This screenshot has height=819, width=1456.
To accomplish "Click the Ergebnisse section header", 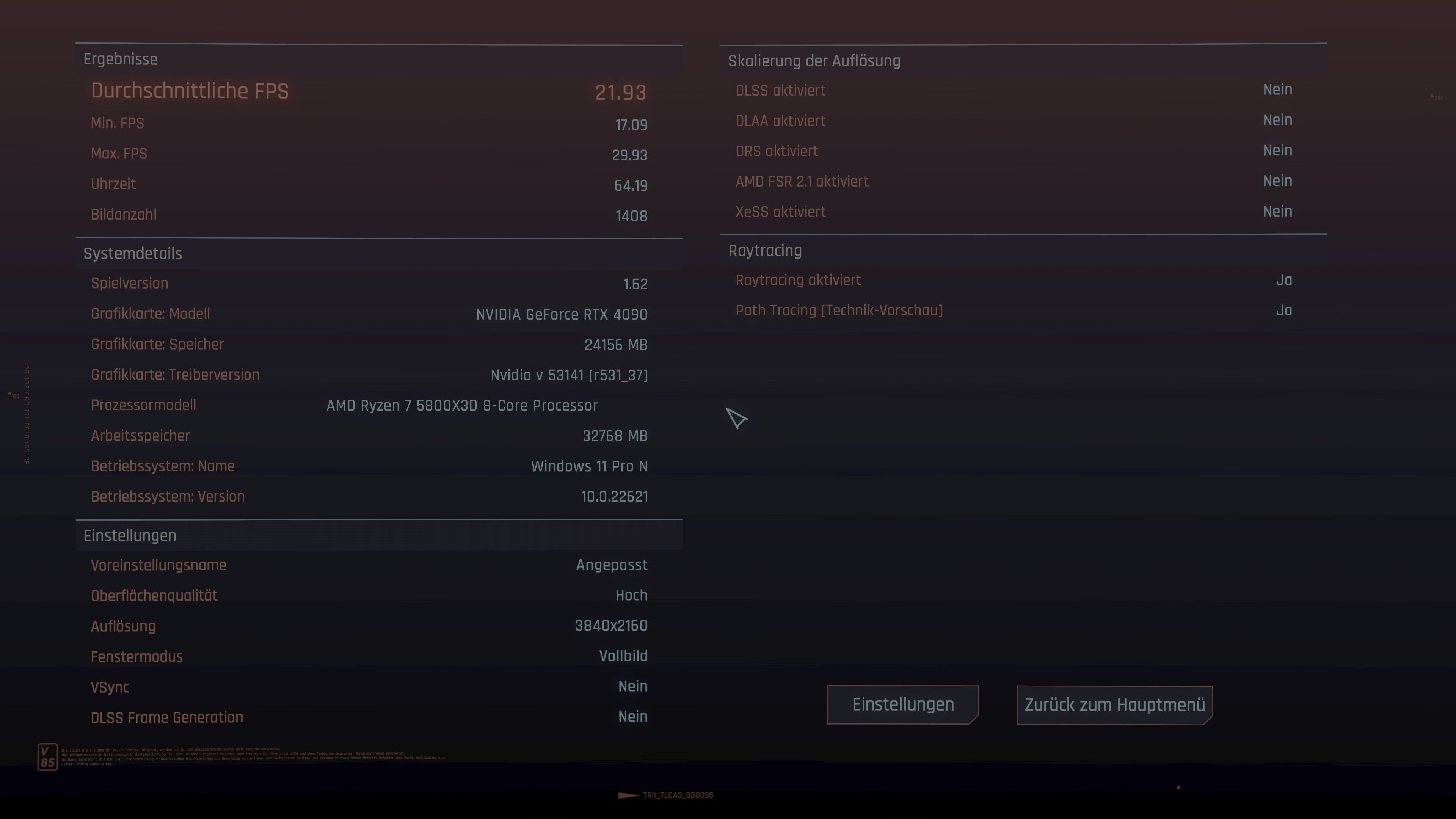I will (121, 60).
